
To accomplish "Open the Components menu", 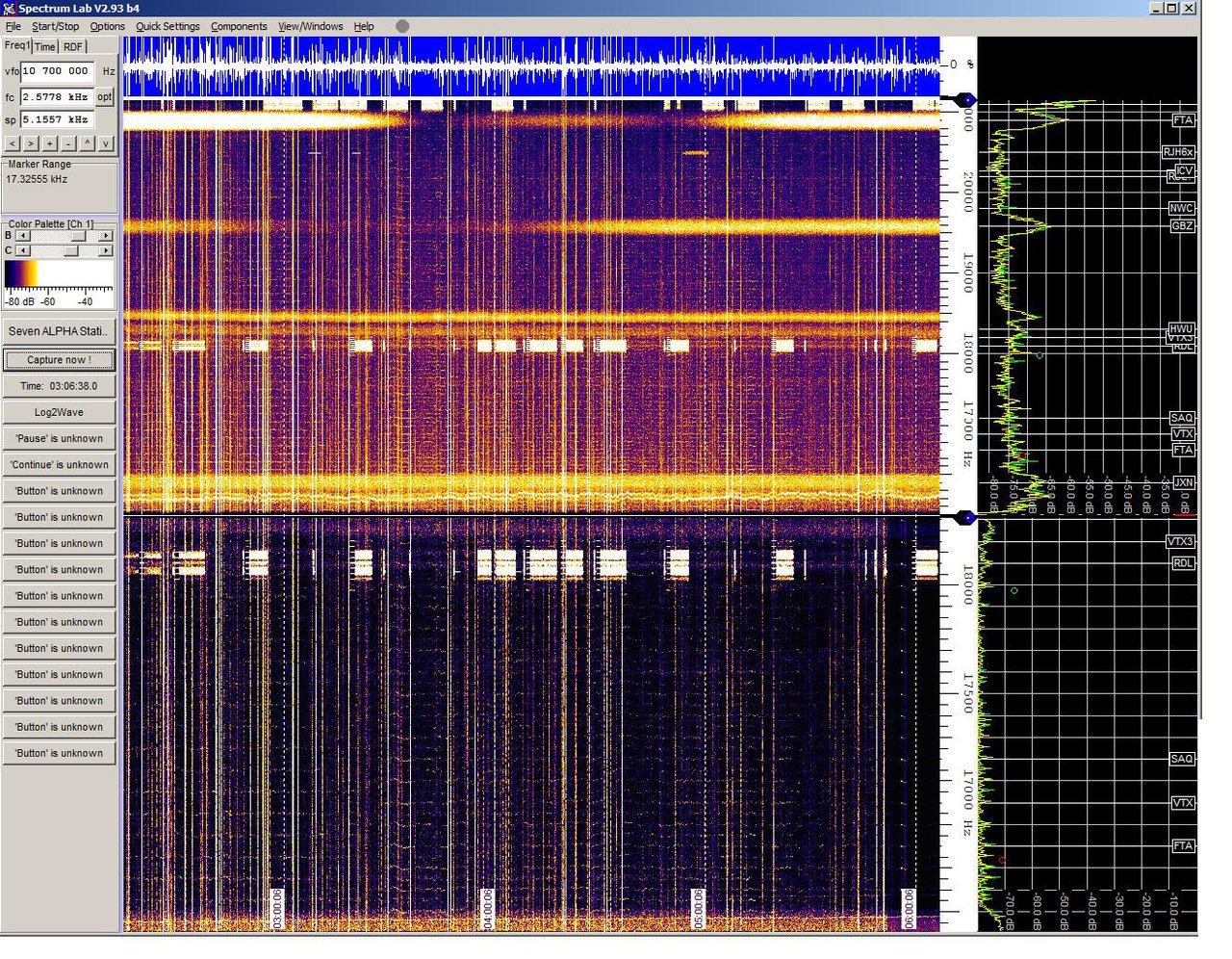I will point(239,27).
